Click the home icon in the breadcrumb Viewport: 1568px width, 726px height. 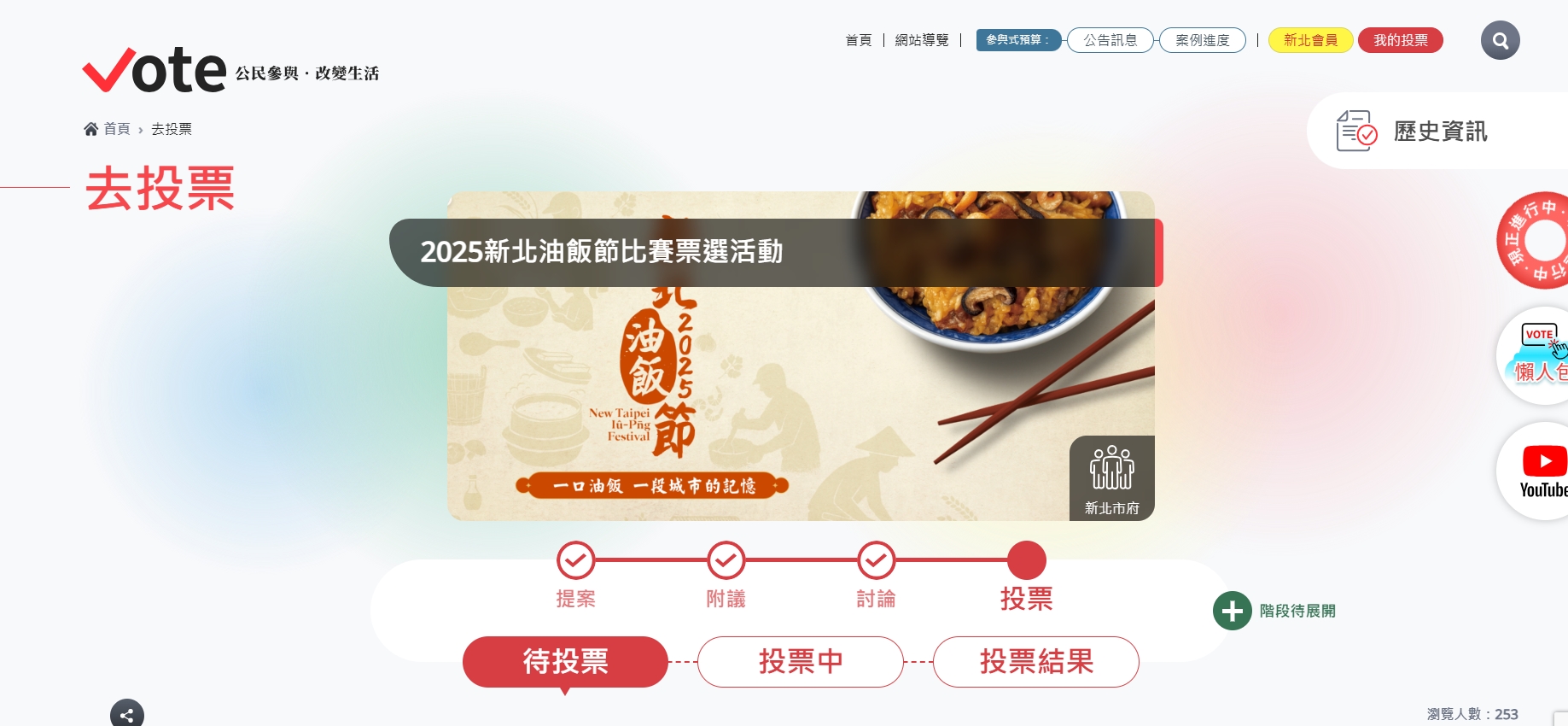(x=90, y=129)
